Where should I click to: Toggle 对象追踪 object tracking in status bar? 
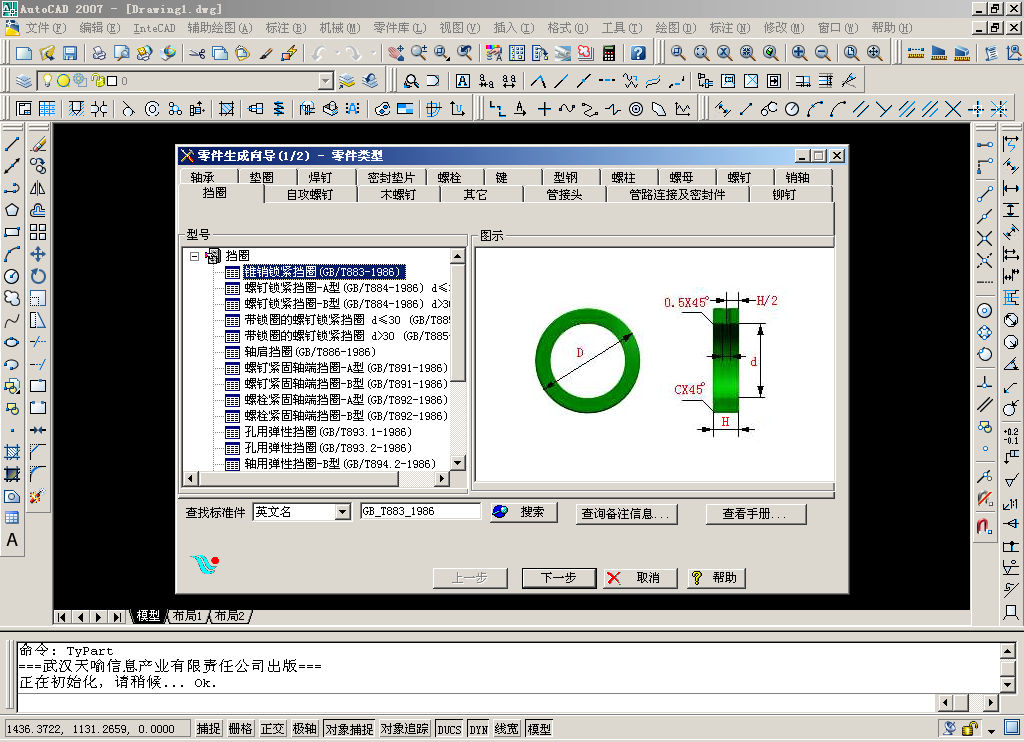(405, 728)
